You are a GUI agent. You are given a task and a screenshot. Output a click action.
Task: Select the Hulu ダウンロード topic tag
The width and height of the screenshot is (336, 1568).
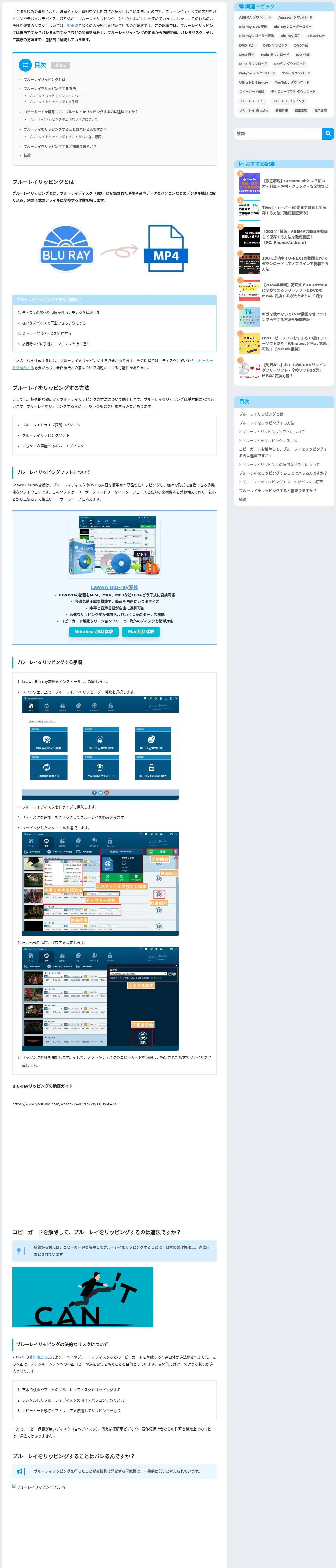[x=275, y=55]
